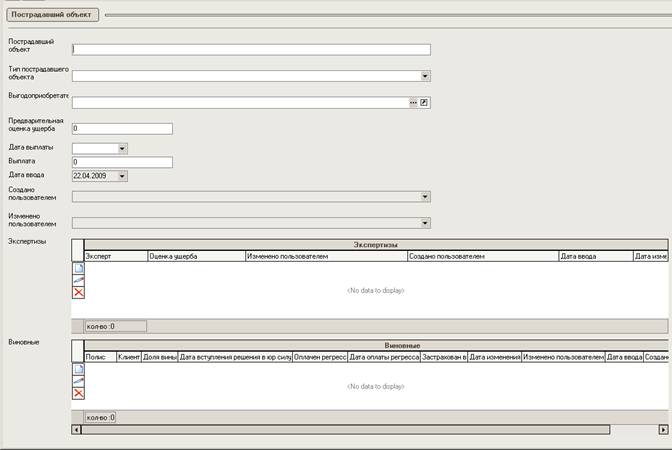Screen dimensions: 672x450
Task: Sort by Оценка ущерба column header
Action: (x=195, y=257)
